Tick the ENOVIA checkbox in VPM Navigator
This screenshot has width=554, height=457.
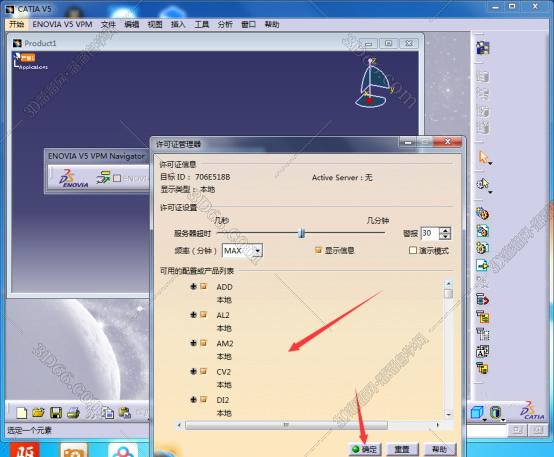pyautogui.click(x=117, y=178)
